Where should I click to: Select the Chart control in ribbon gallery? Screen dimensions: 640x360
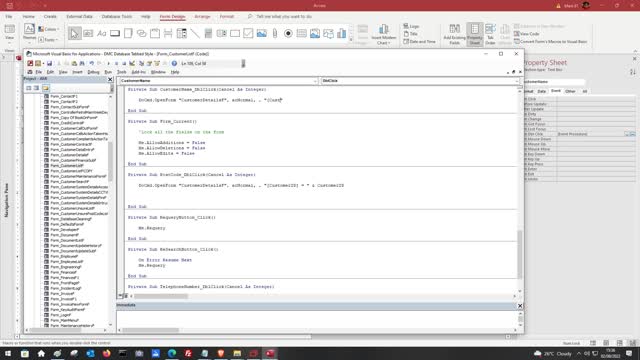coord(341,33)
